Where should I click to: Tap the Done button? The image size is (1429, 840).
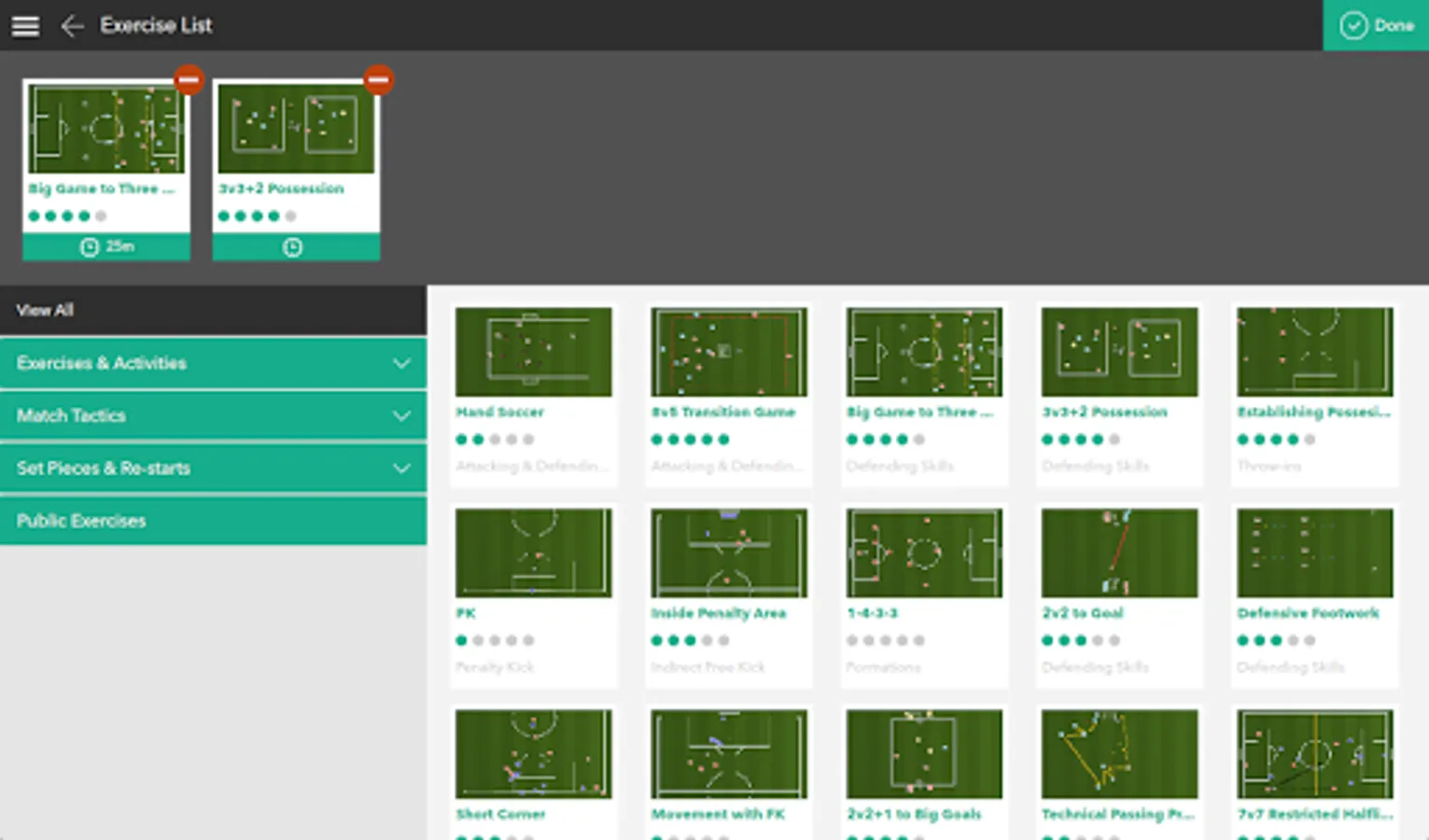coord(1376,25)
